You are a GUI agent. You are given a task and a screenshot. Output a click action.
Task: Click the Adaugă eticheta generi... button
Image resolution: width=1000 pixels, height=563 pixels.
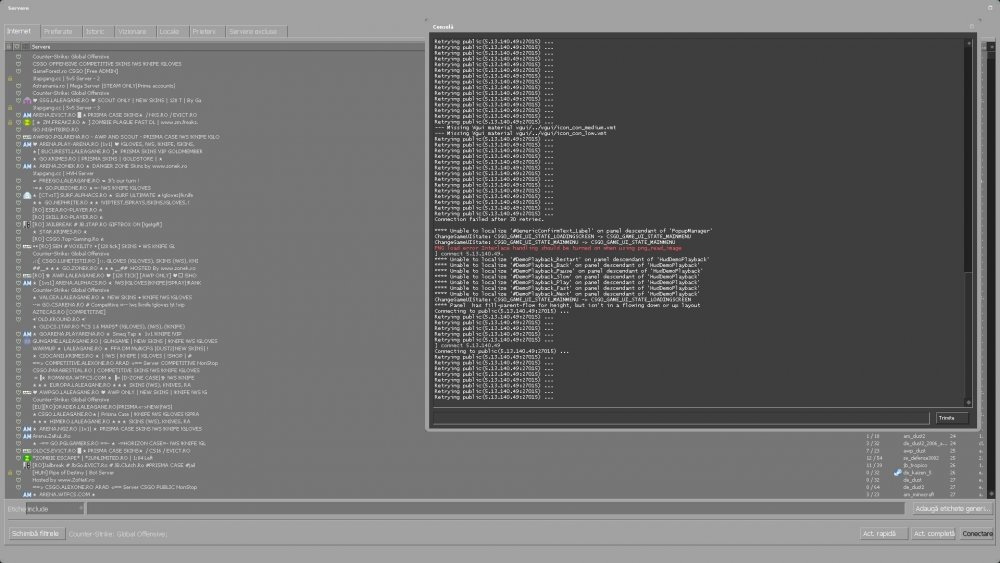[x=952, y=509]
